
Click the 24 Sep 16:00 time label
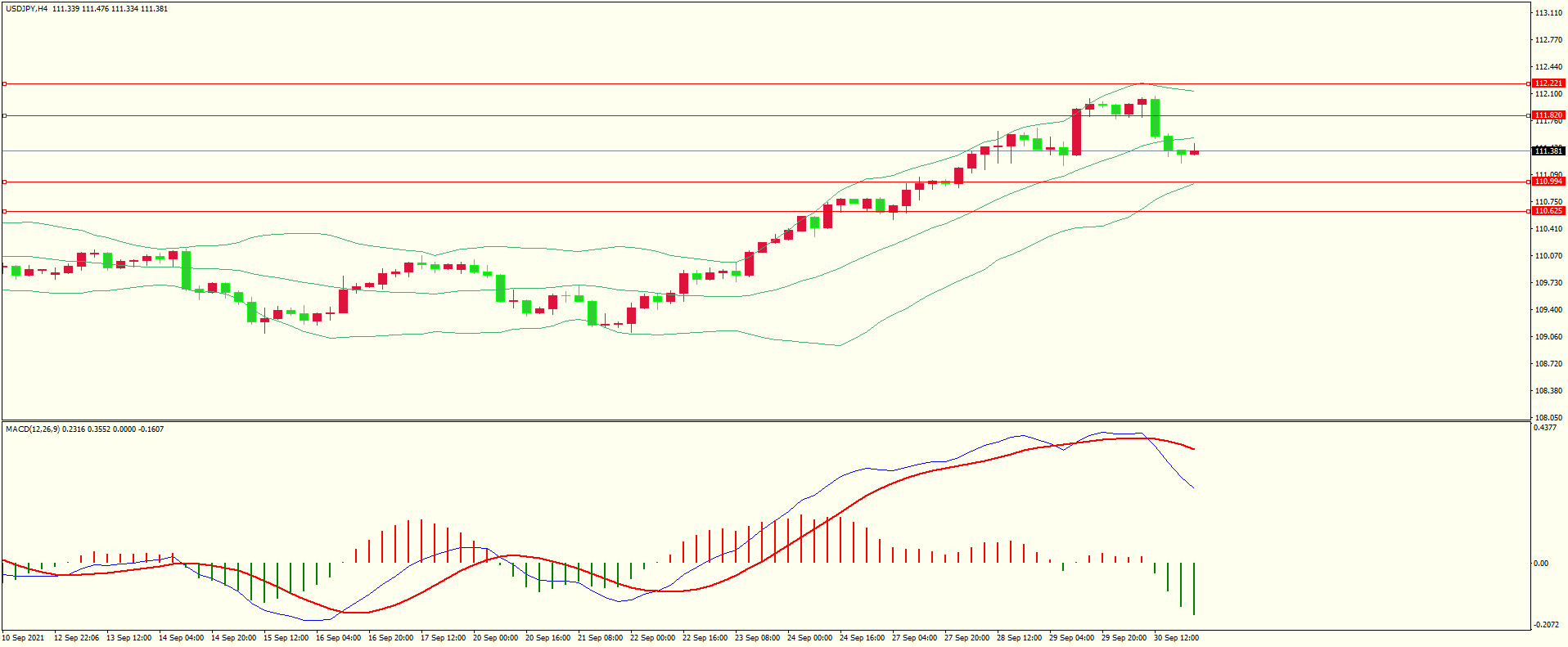point(863,638)
